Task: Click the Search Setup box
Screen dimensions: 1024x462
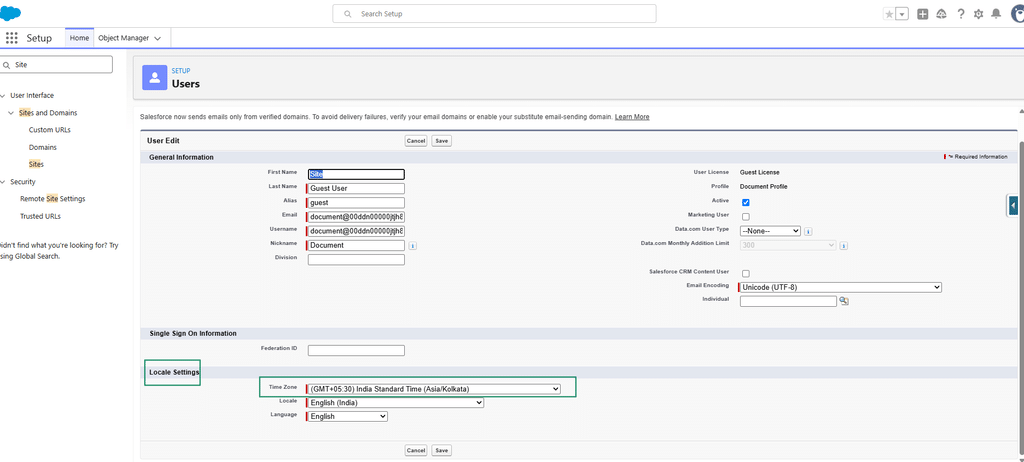Action: point(494,14)
